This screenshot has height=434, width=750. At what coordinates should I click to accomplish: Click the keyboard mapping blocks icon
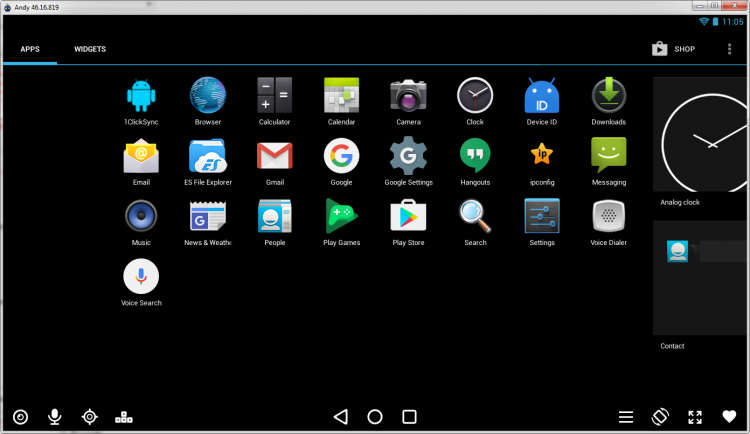pyautogui.click(x=124, y=417)
